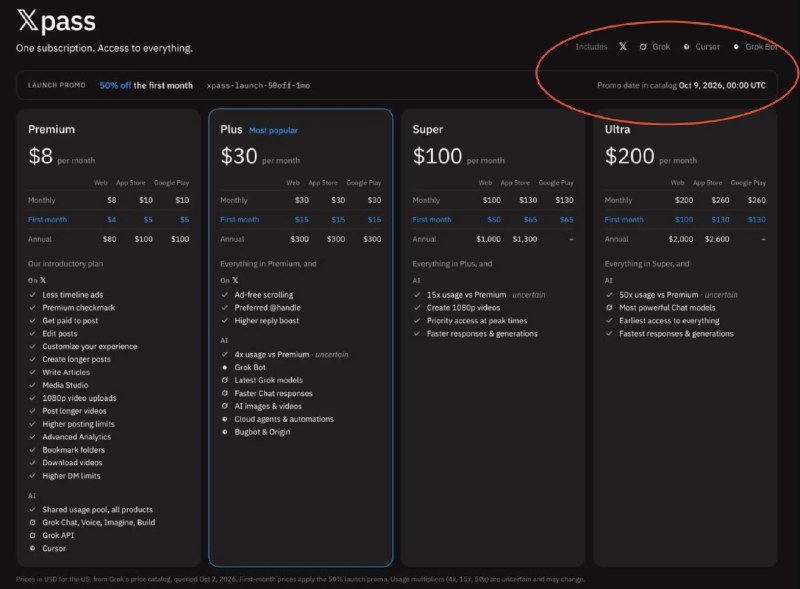
Task: Click the Grok icon in the Includes row
Action: [x=643, y=46]
